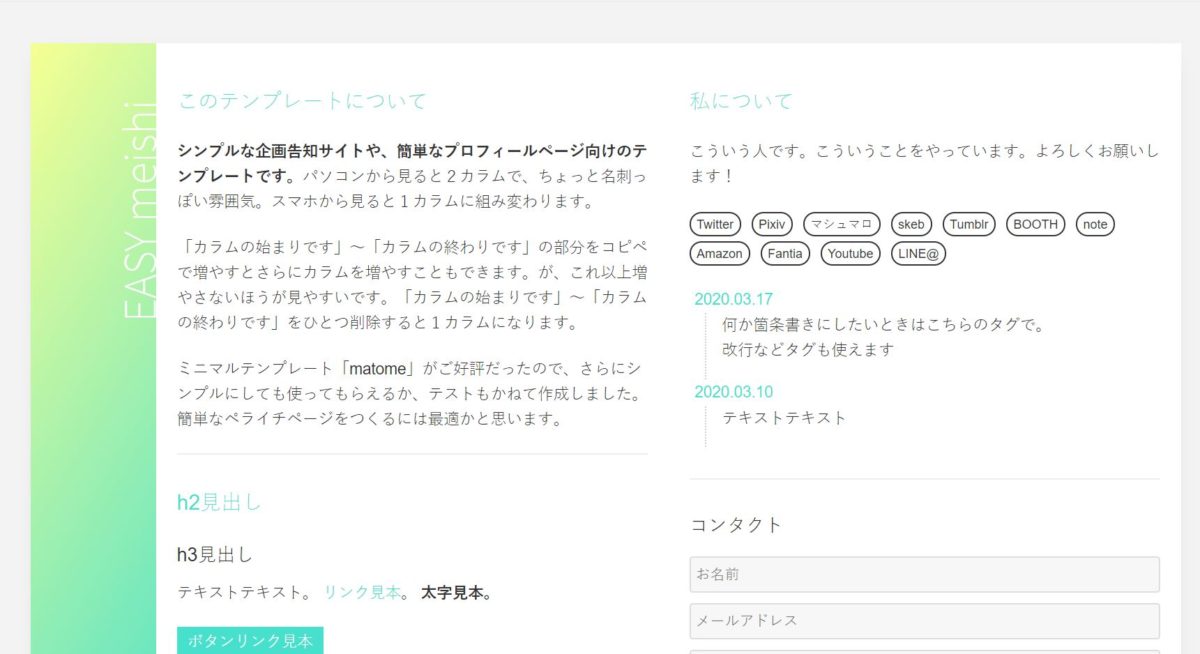The image size is (1200, 654).
Task: Open the Amazon link badge
Action: pos(719,253)
